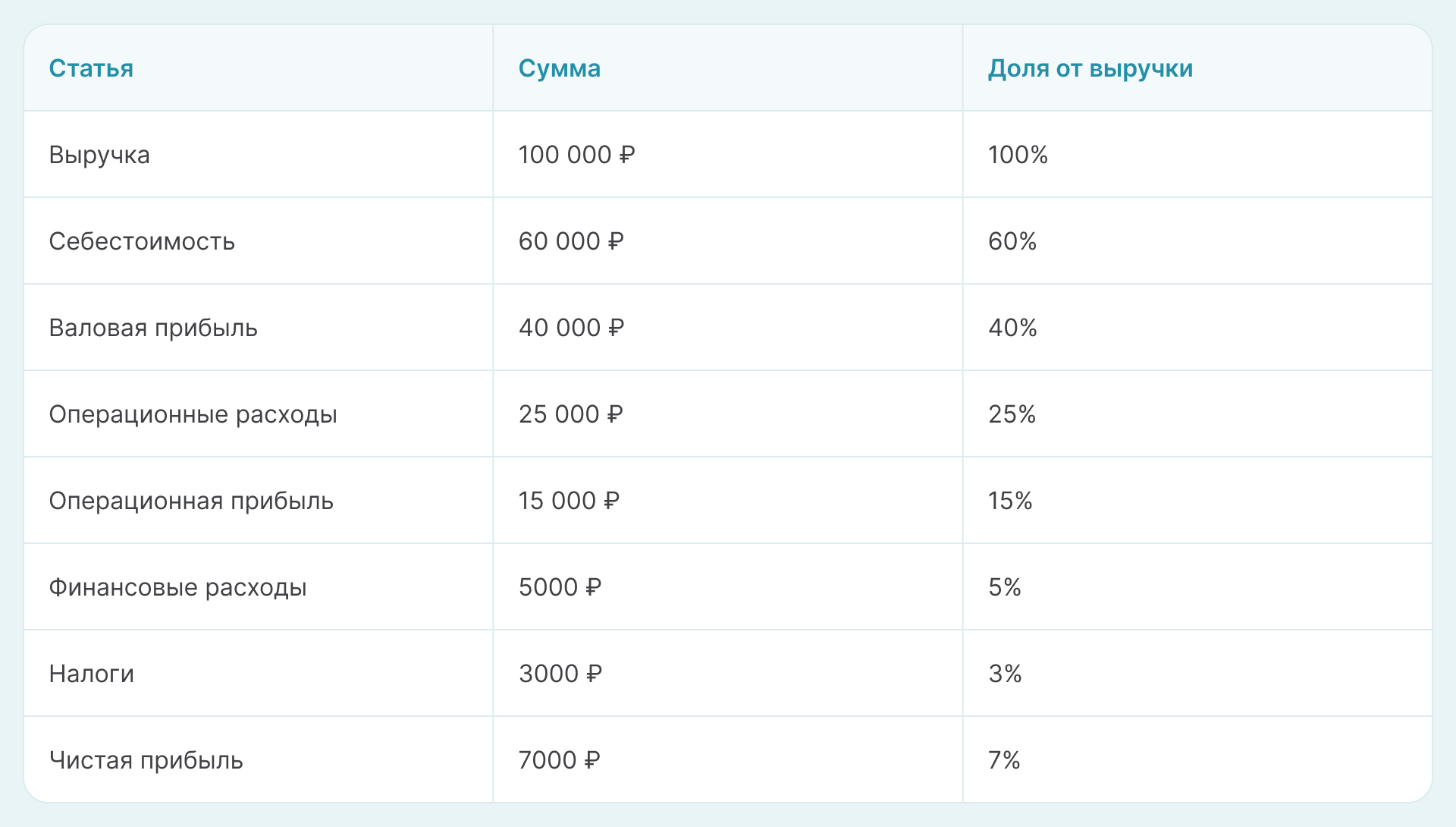
Task: Click the 100 000 ₽ amount cell
Action: [576, 155]
